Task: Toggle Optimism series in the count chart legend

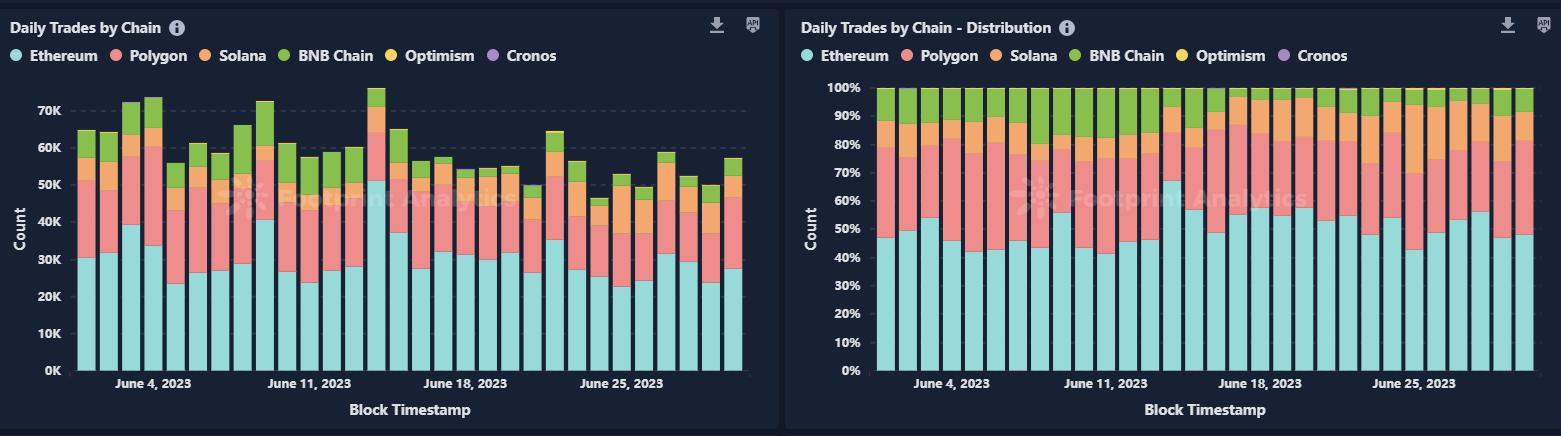Action: click(439, 56)
